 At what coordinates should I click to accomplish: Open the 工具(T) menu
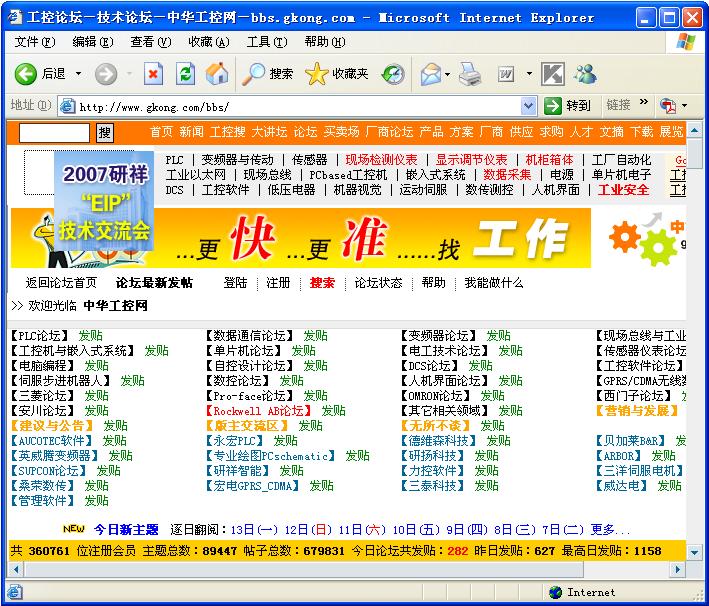pos(266,41)
